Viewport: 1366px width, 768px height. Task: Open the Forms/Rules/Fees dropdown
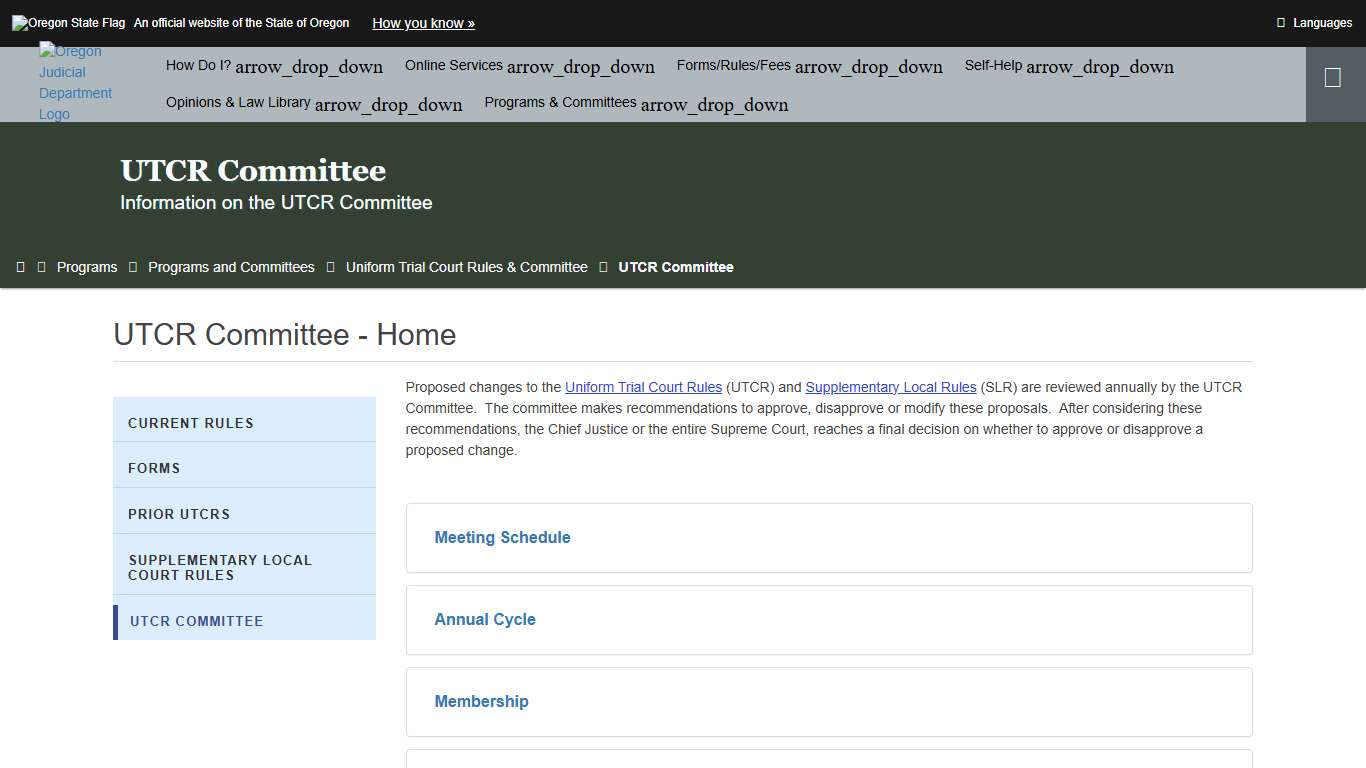tap(808, 66)
